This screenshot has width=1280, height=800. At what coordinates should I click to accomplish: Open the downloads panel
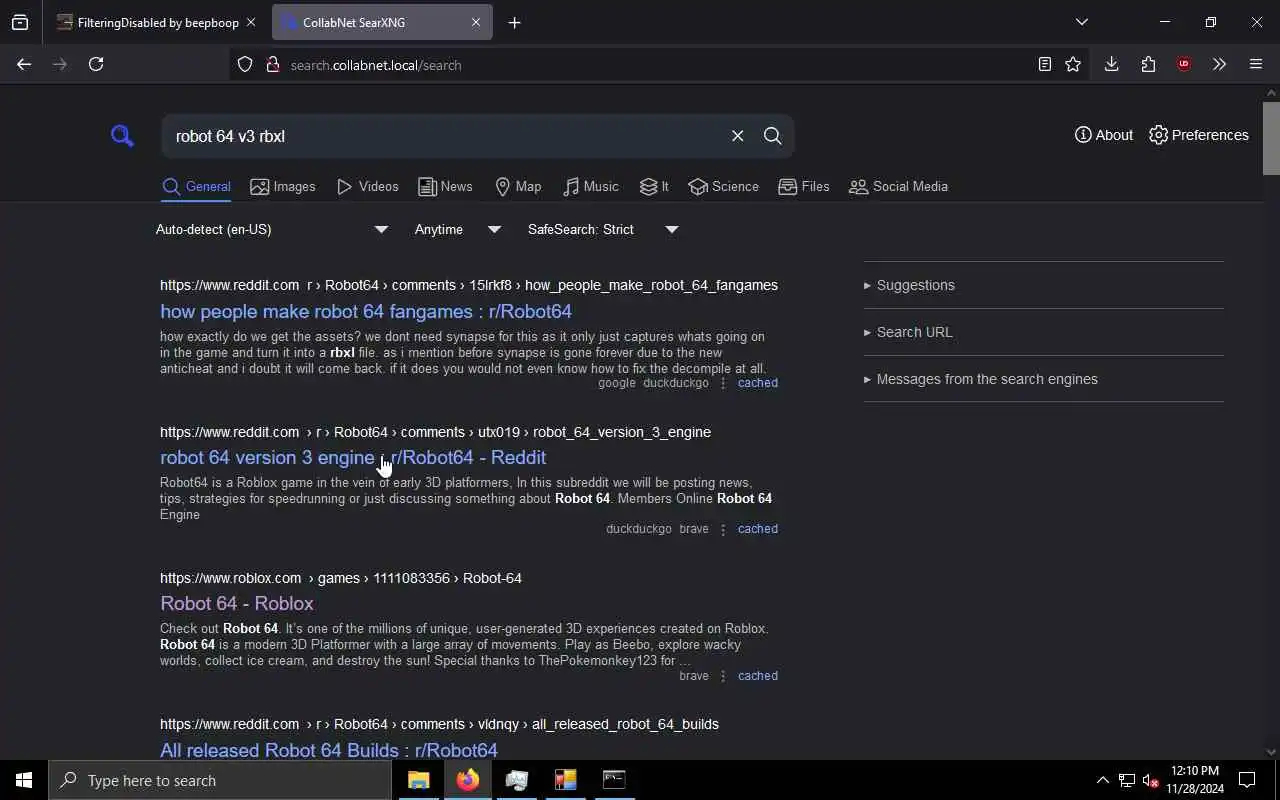pos(1111,64)
